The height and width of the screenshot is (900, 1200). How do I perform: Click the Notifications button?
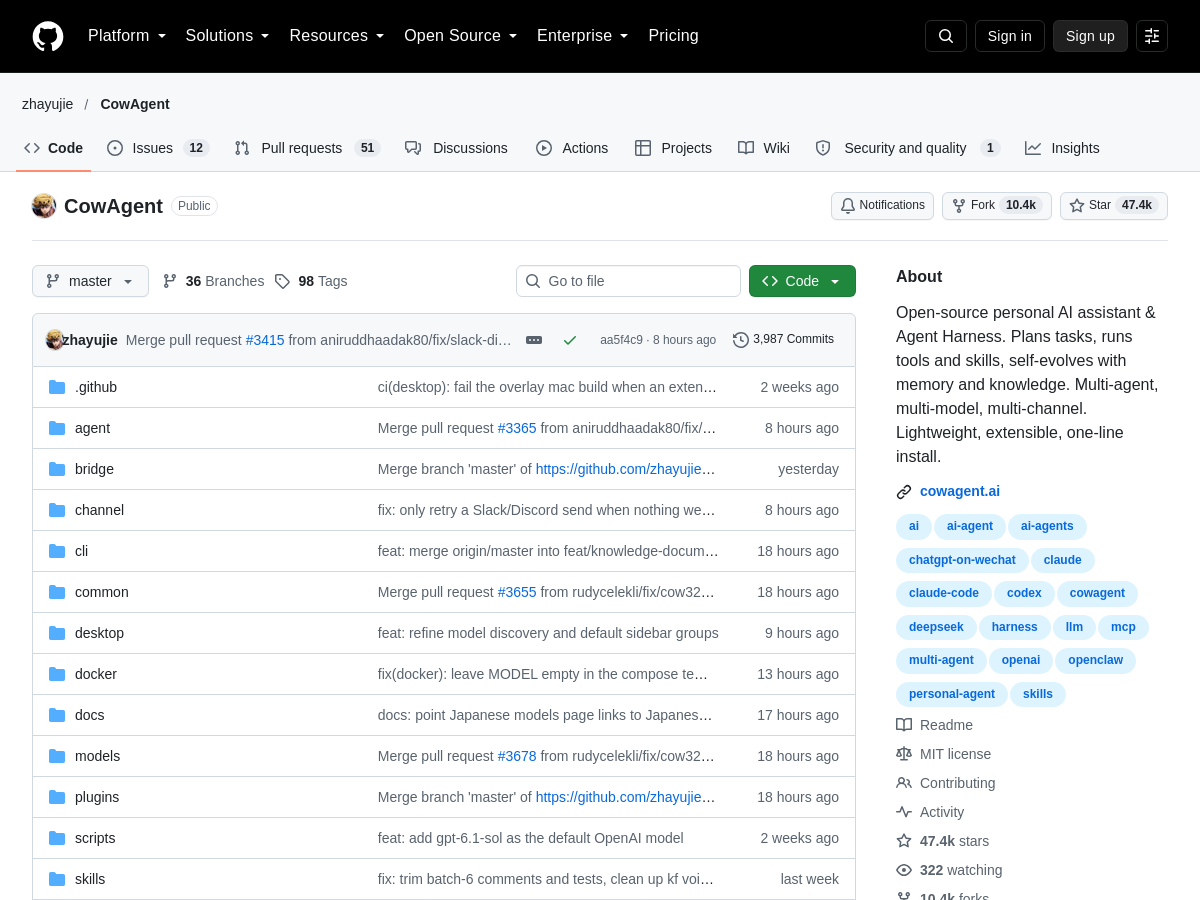click(x=882, y=206)
